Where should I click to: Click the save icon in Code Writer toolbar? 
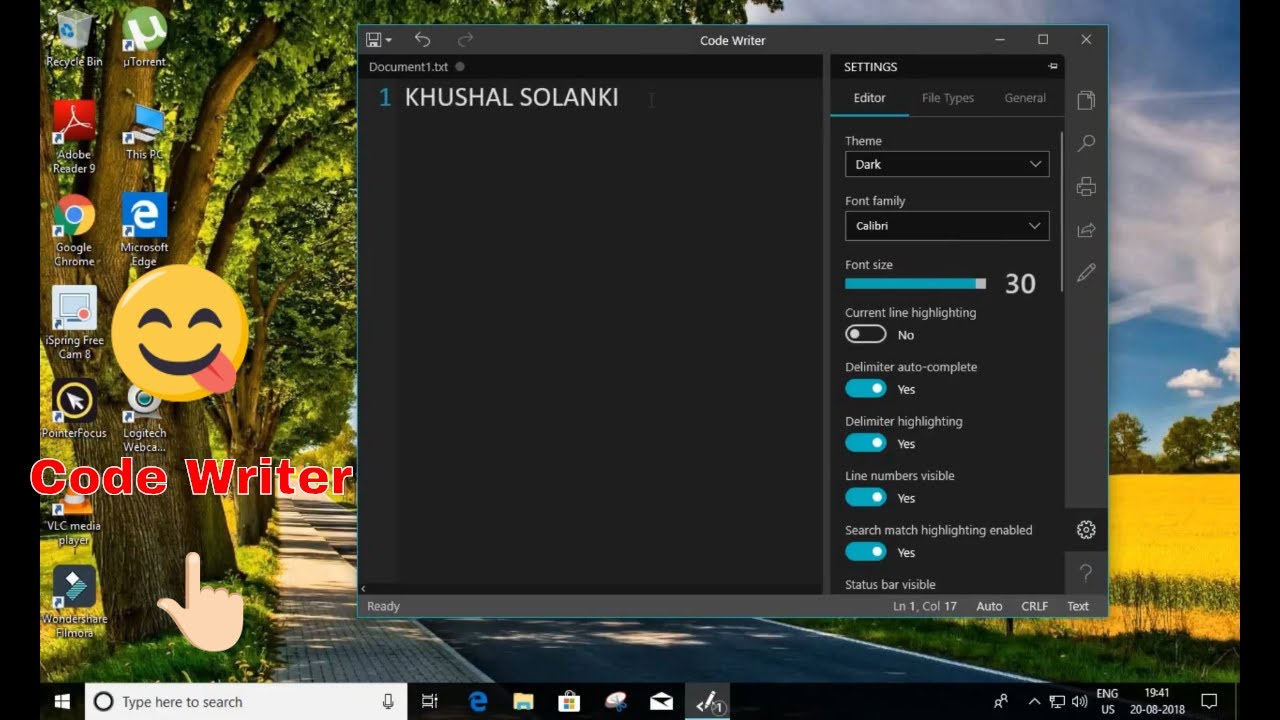pos(374,40)
